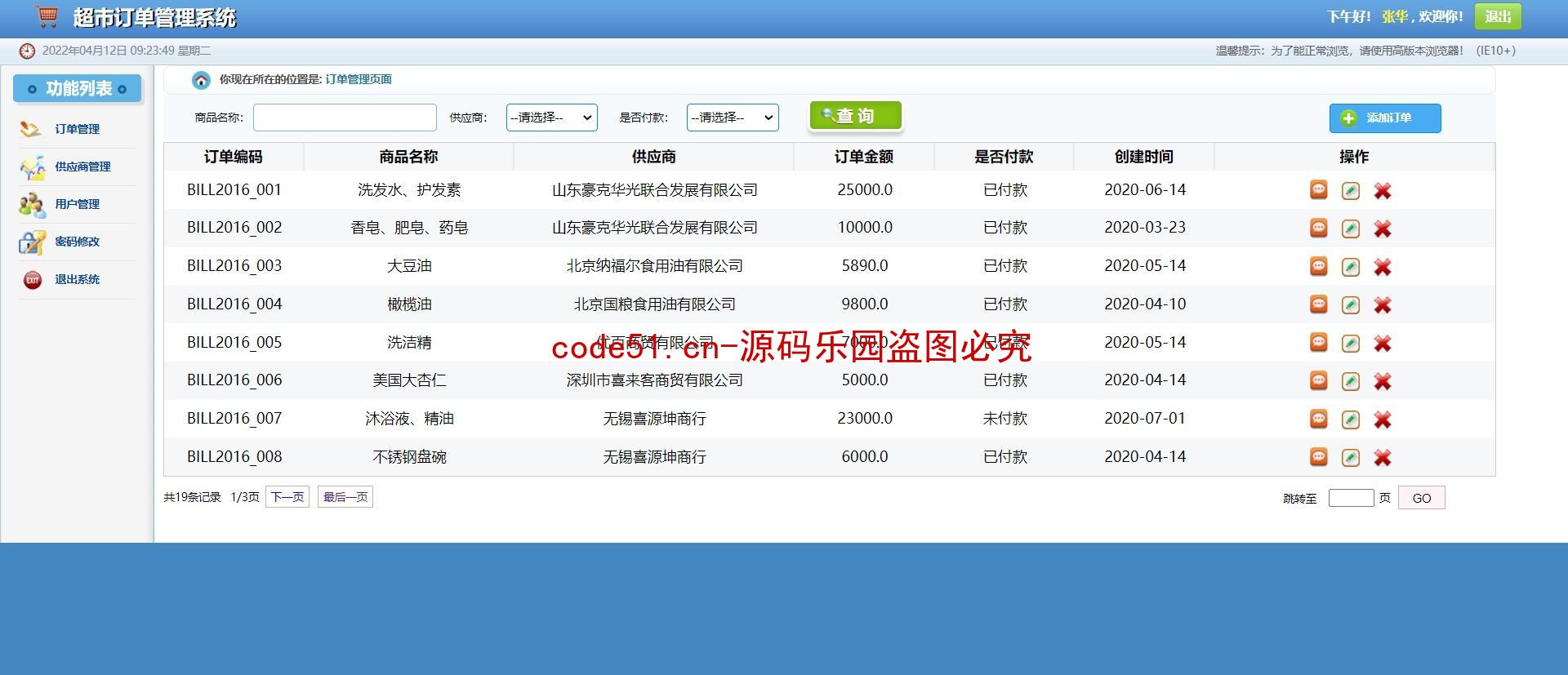1568x675 pixels.
Task: Click product name 不锈钢盘碗
Action: (409, 457)
